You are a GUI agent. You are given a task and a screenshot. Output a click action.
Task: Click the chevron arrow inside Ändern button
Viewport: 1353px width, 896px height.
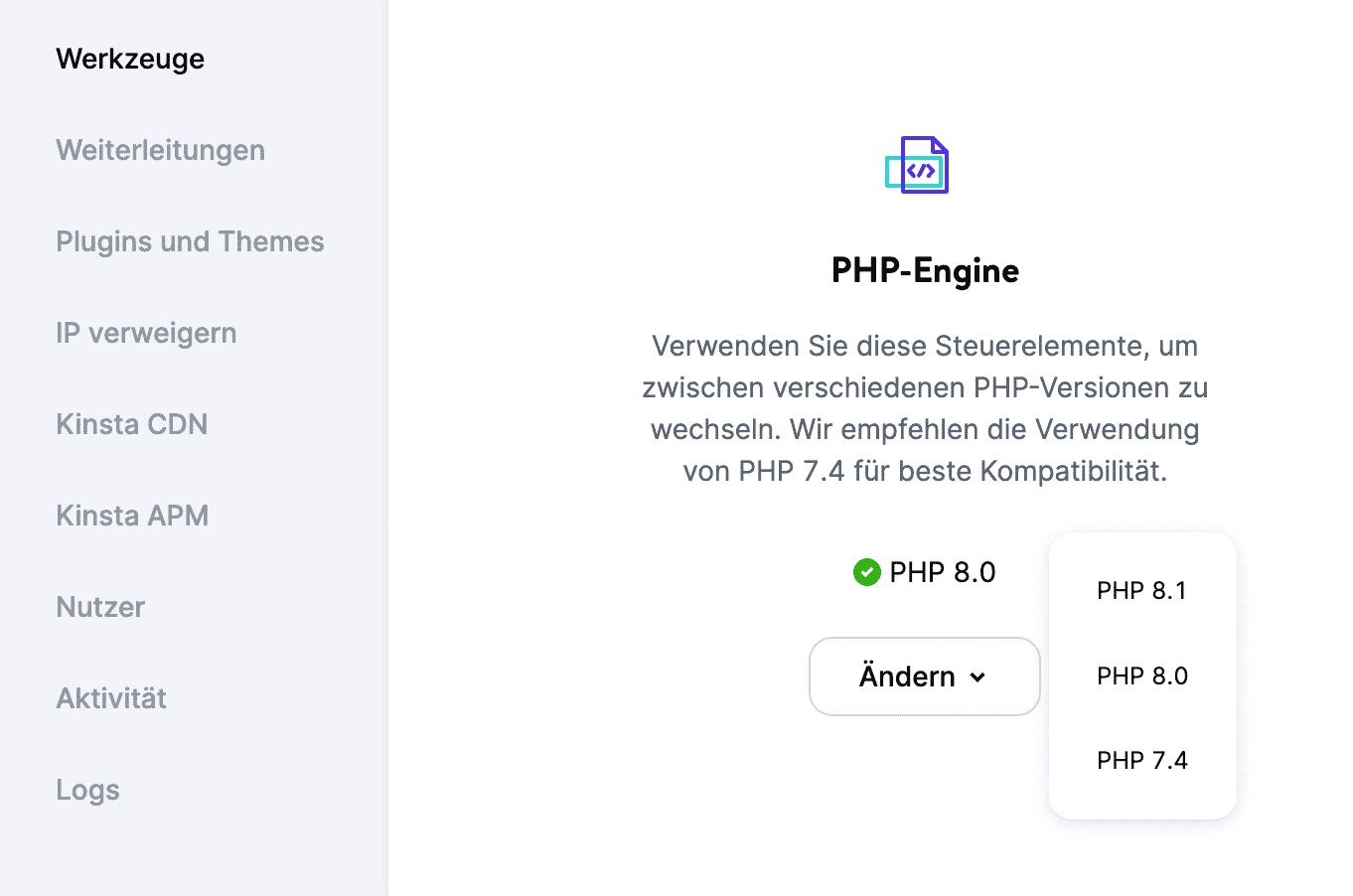tap(979, 676)
